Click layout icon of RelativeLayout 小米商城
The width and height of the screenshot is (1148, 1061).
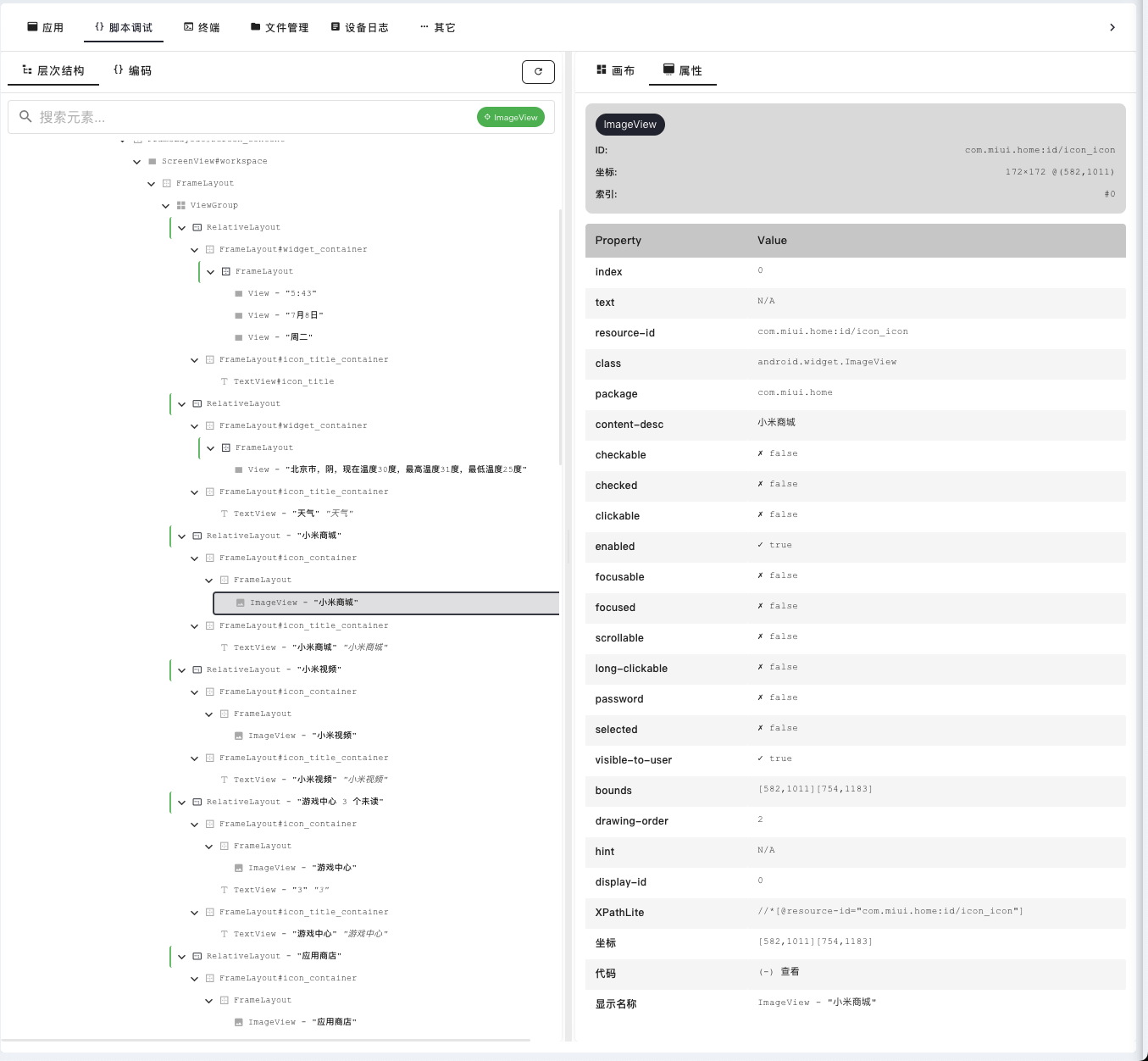tap(197, 536)
